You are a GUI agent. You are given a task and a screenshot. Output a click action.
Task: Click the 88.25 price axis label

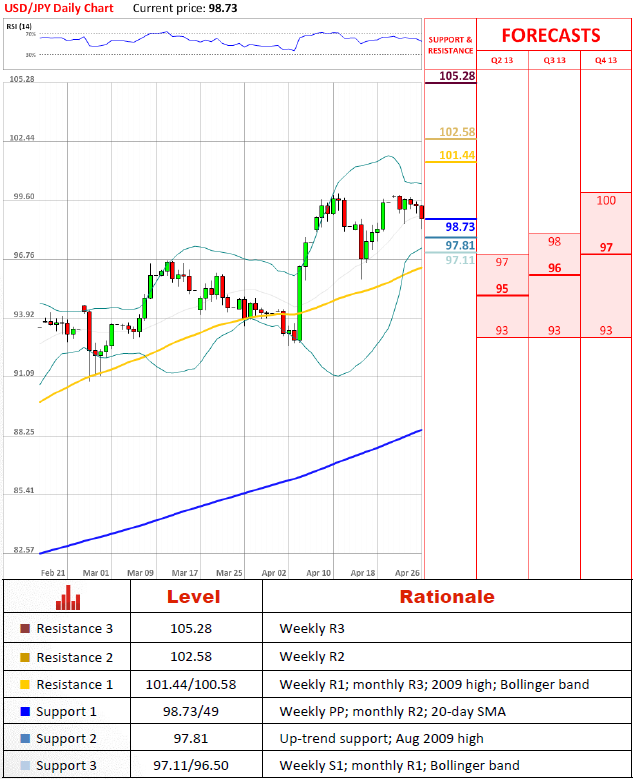point(24,432)
